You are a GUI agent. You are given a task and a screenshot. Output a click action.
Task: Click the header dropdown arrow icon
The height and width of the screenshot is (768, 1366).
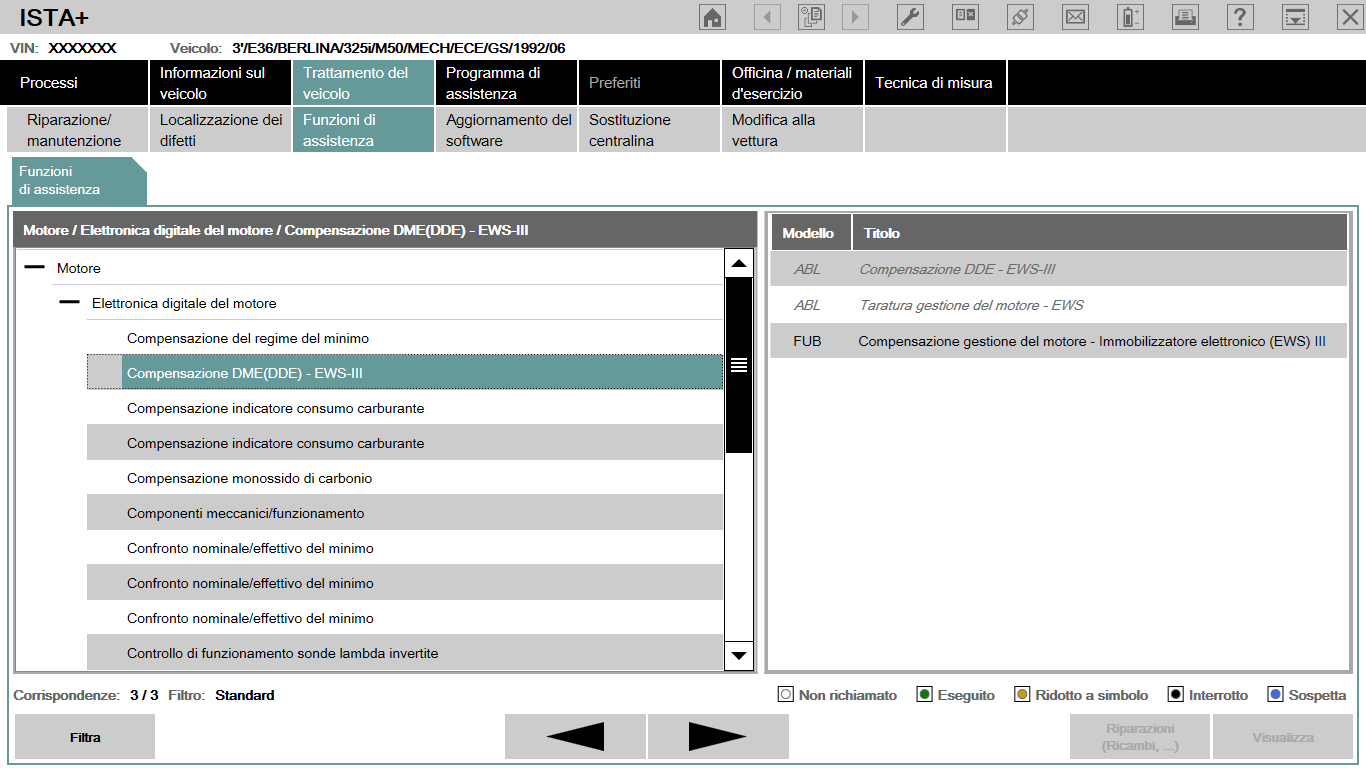coord(1295,17)
